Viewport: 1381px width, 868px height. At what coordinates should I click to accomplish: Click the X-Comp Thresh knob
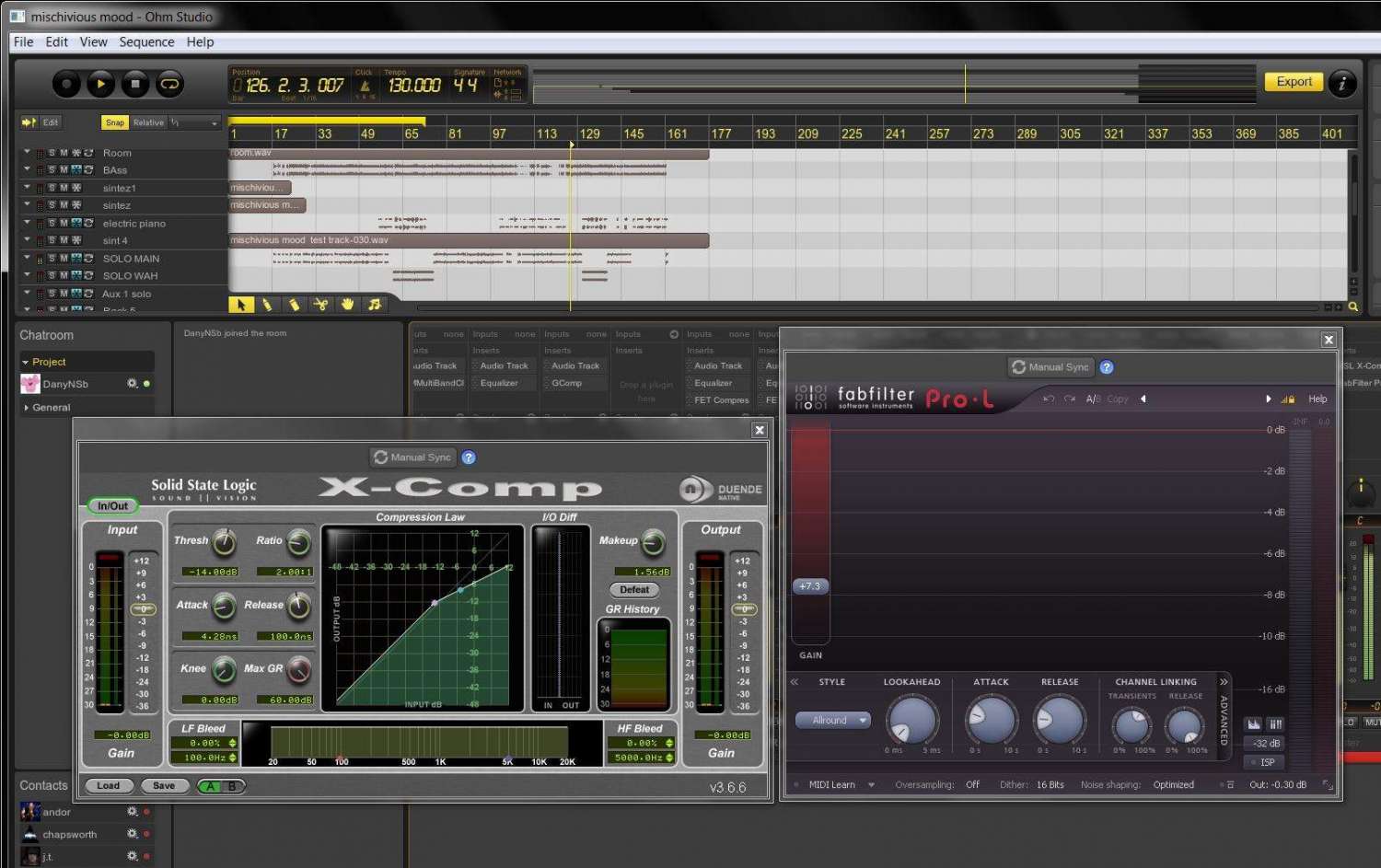[225, 543]
